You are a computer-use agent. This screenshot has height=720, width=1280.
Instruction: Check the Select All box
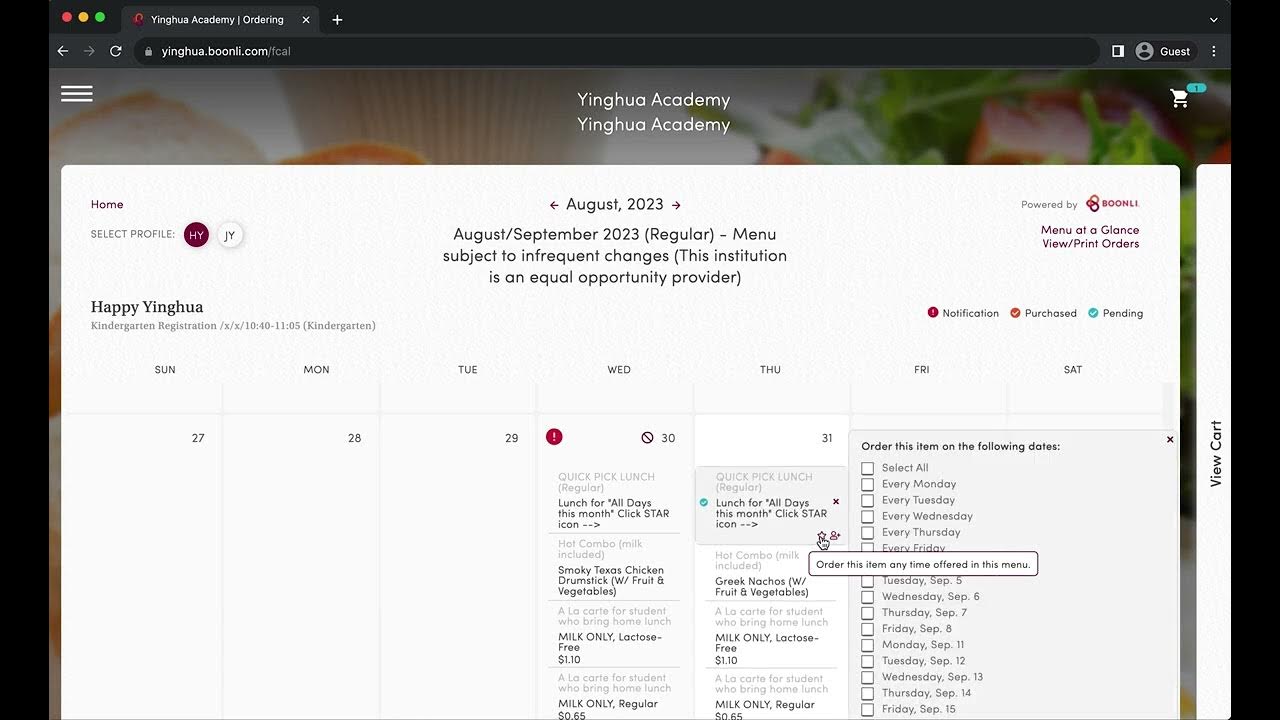click(x=867, y=468)
